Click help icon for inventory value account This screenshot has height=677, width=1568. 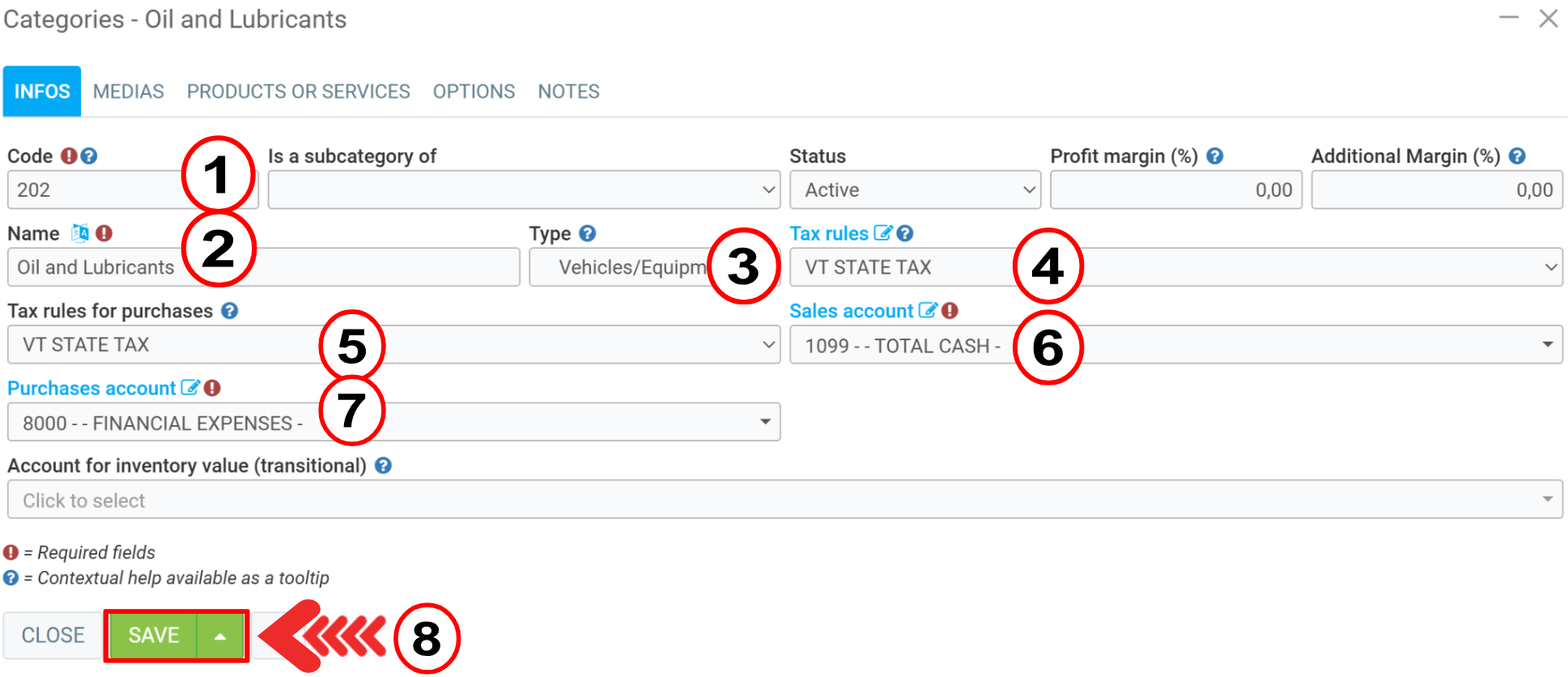coord(384,466)
